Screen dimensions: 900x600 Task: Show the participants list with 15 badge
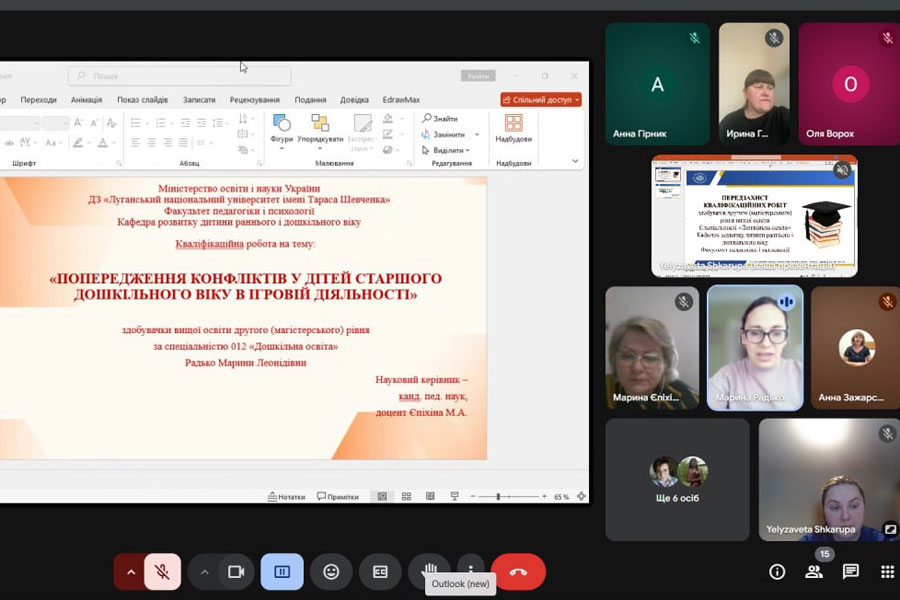814,571
